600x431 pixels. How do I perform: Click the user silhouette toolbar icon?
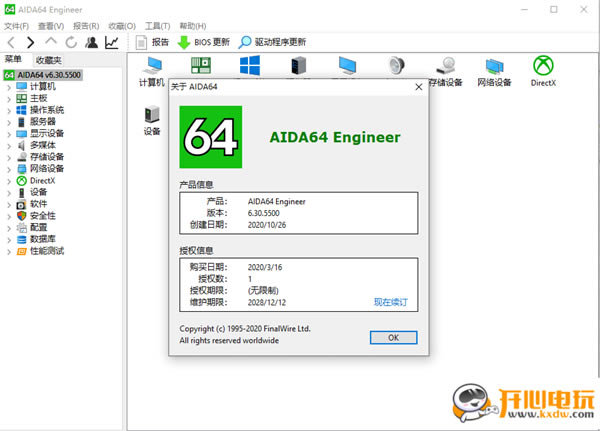pyautogui.click(x=91, y=42)
